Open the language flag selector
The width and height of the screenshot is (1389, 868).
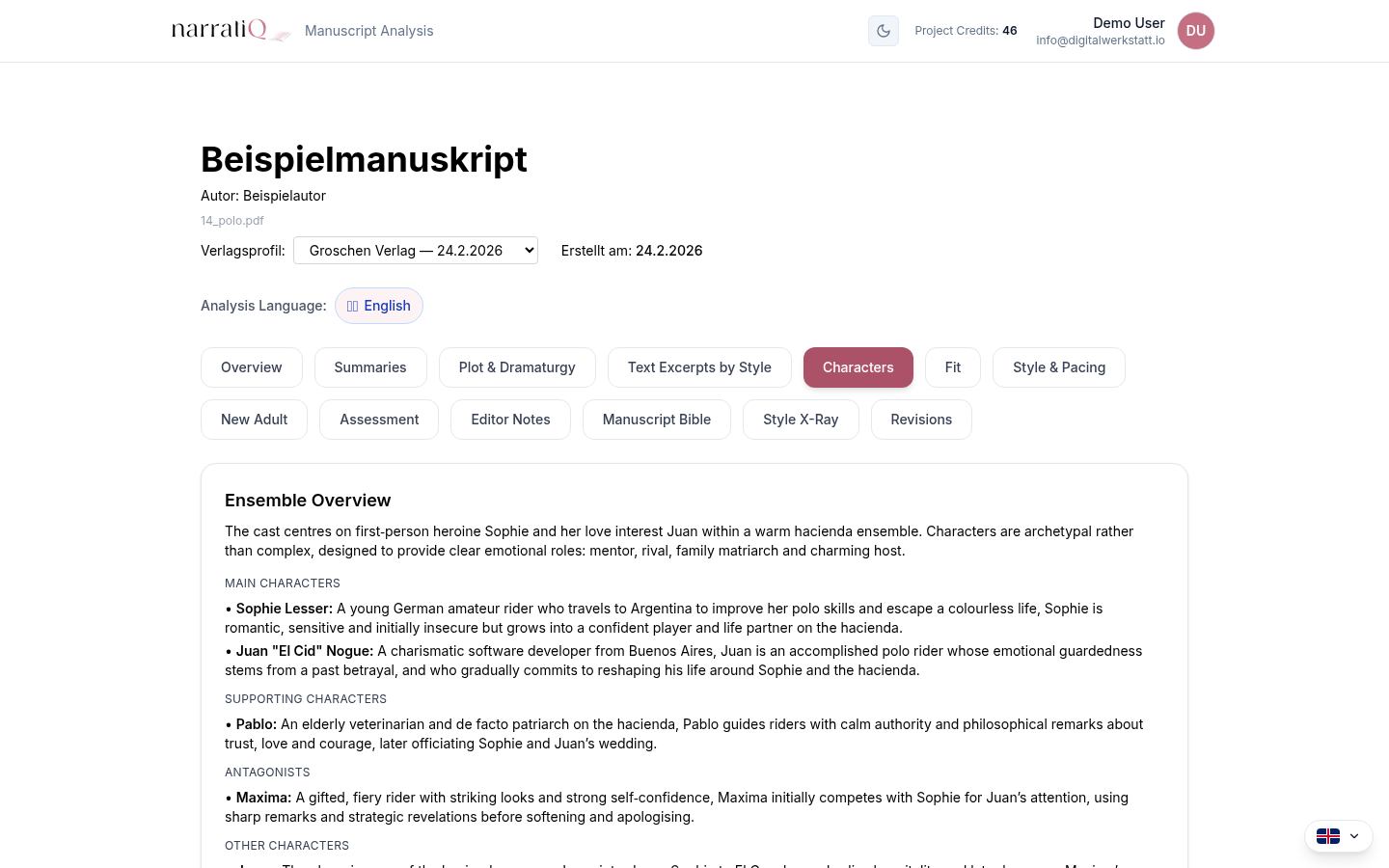(x=1328, y=836)
